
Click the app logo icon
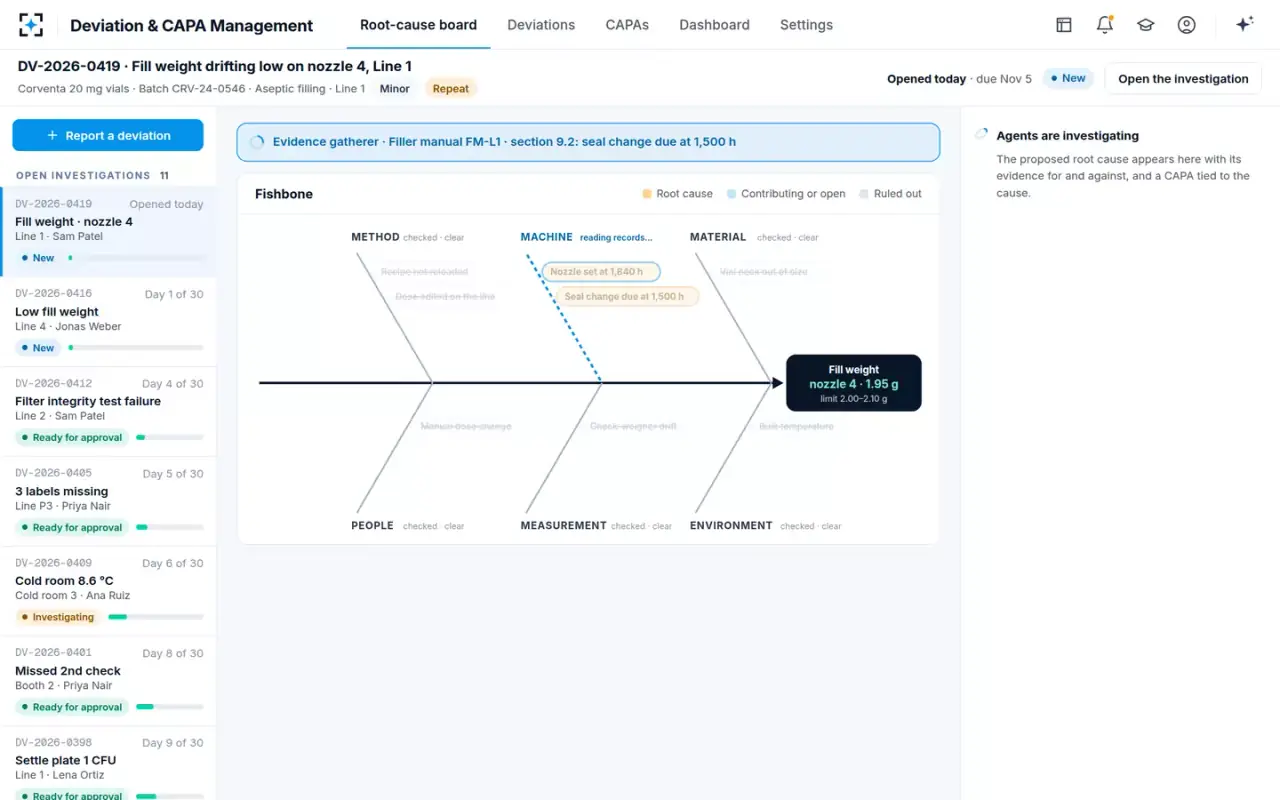click(x=31, y=25)
